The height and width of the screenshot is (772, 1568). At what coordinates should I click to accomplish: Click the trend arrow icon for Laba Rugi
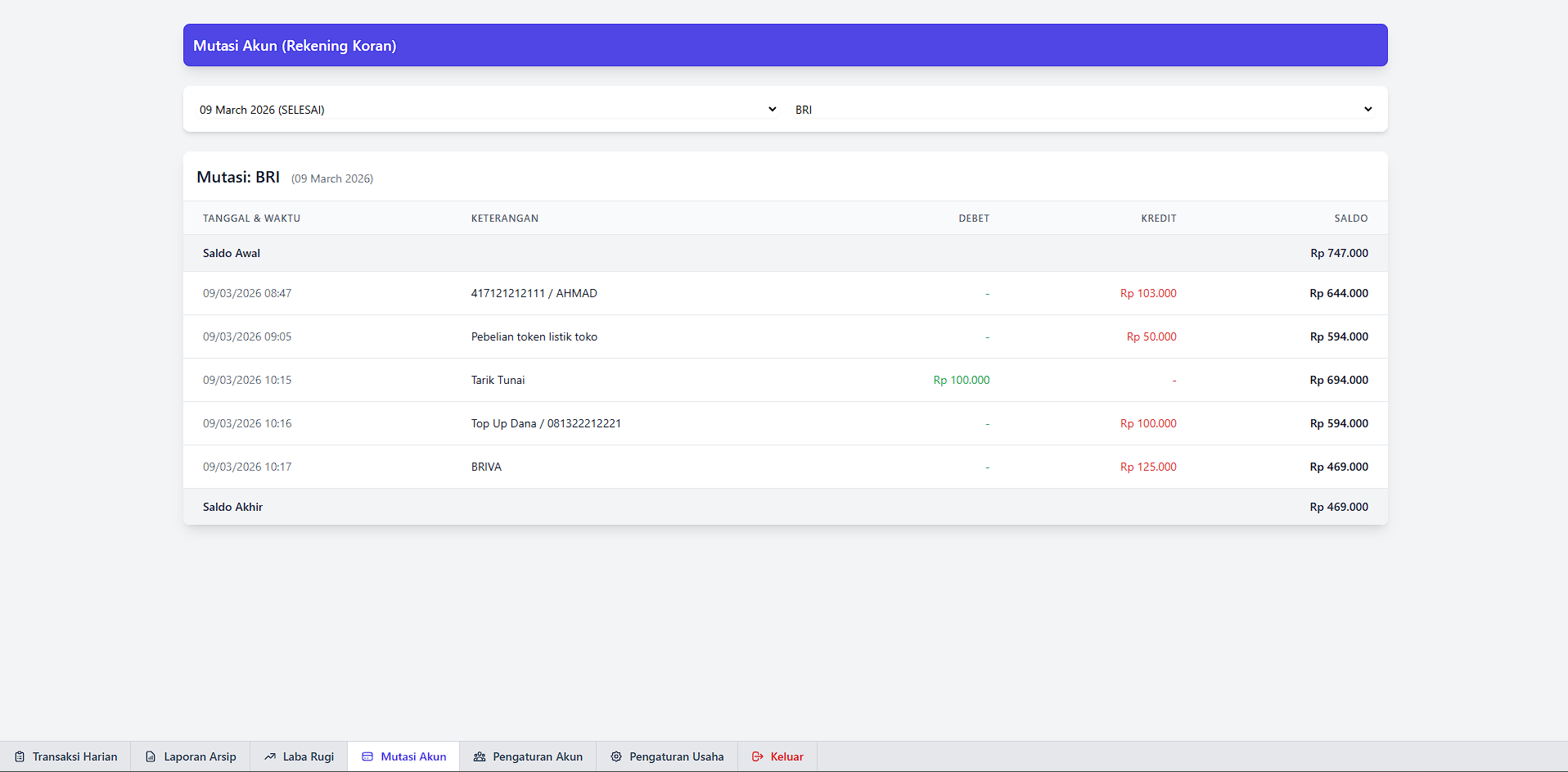click(270, 756)
